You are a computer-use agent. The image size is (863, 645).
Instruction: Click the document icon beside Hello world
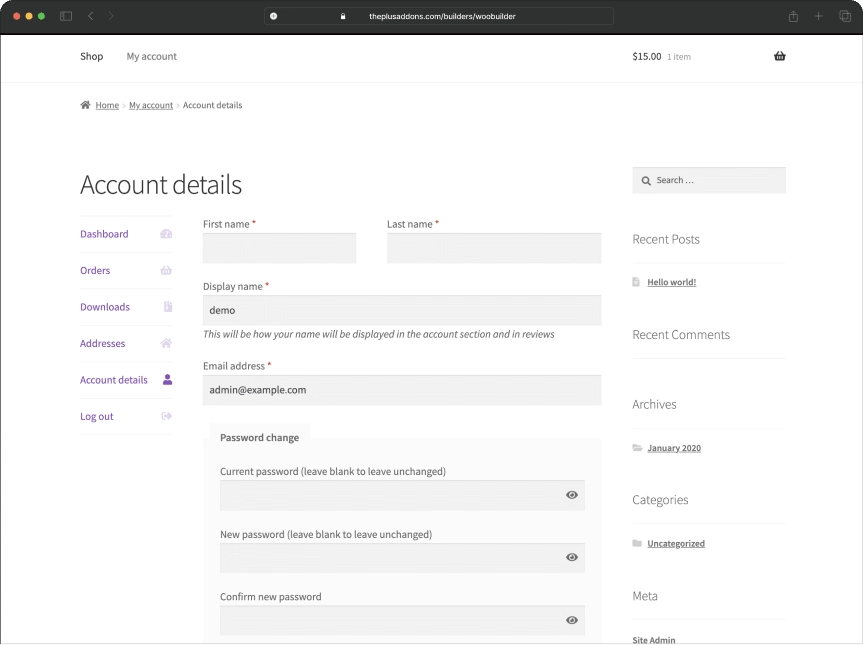click(x=637, y=282)
